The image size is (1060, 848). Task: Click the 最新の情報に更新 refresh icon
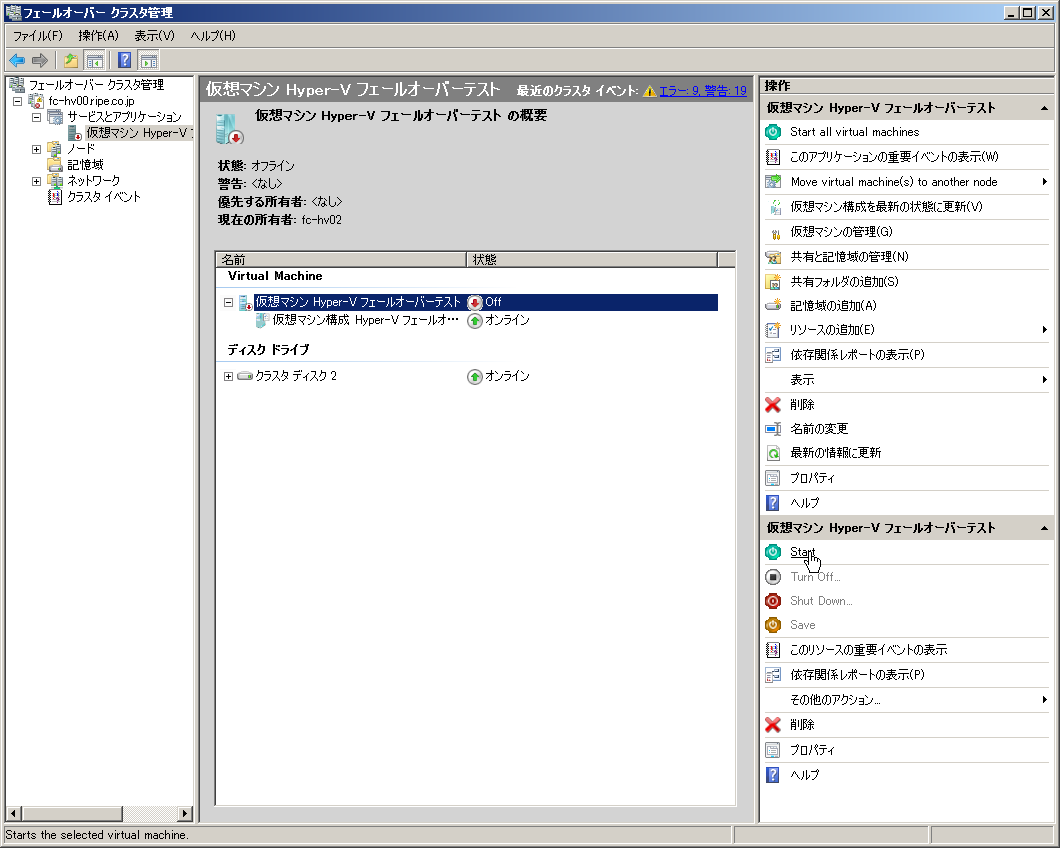(773, 453)
